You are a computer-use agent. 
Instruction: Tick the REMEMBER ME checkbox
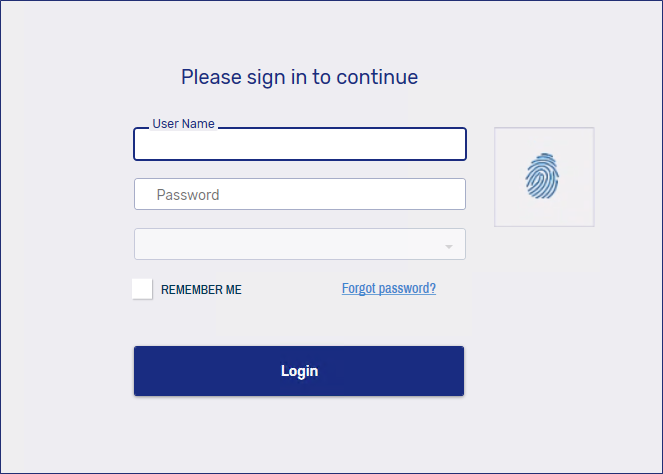[x=142, y=289]
